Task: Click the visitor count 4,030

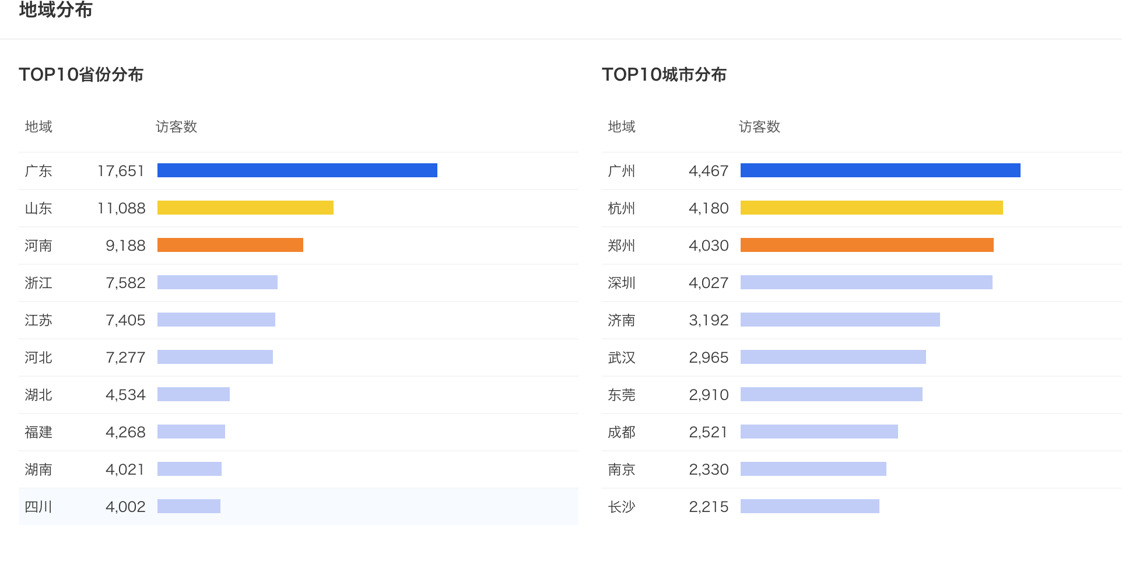Action: point(709,245)
